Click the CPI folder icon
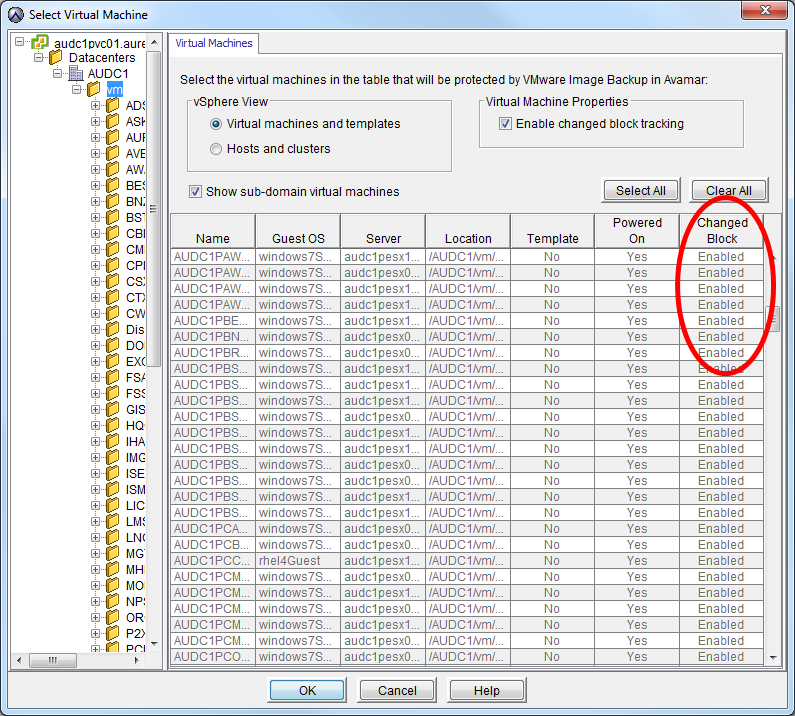 pyautogui.click(x=113, y=266)
